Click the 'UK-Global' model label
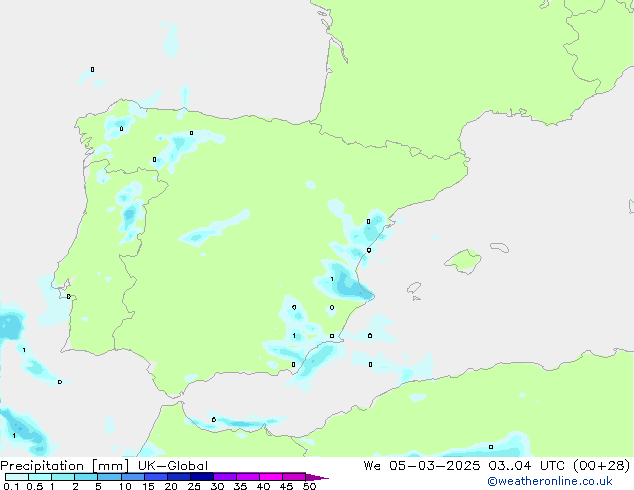This screenshot has height=490, width=634. (x=173, y=466)
